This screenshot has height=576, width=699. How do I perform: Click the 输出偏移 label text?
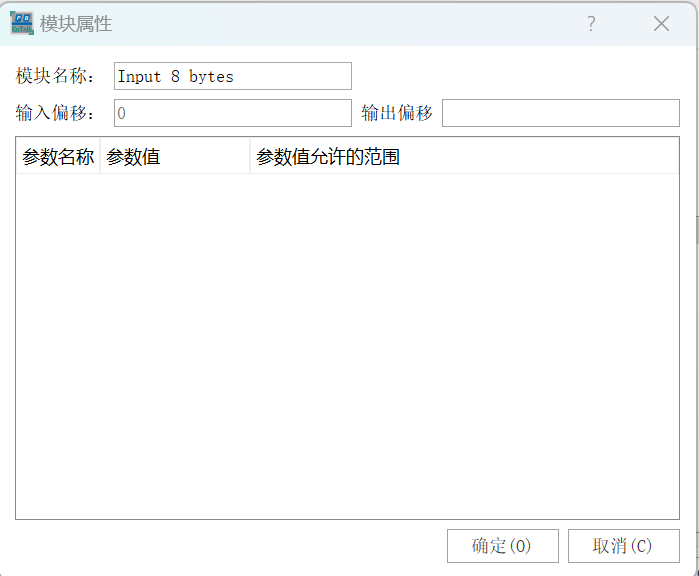pos(397,113)
